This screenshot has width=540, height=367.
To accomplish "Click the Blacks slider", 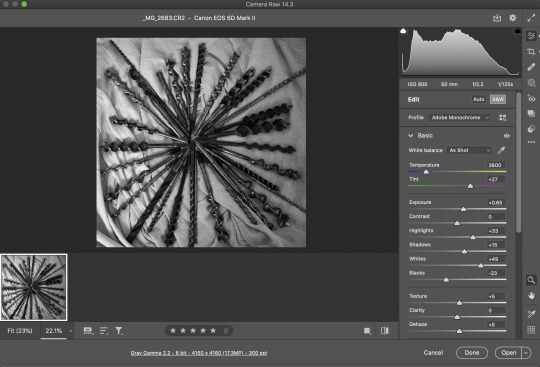I will [457, 280].
